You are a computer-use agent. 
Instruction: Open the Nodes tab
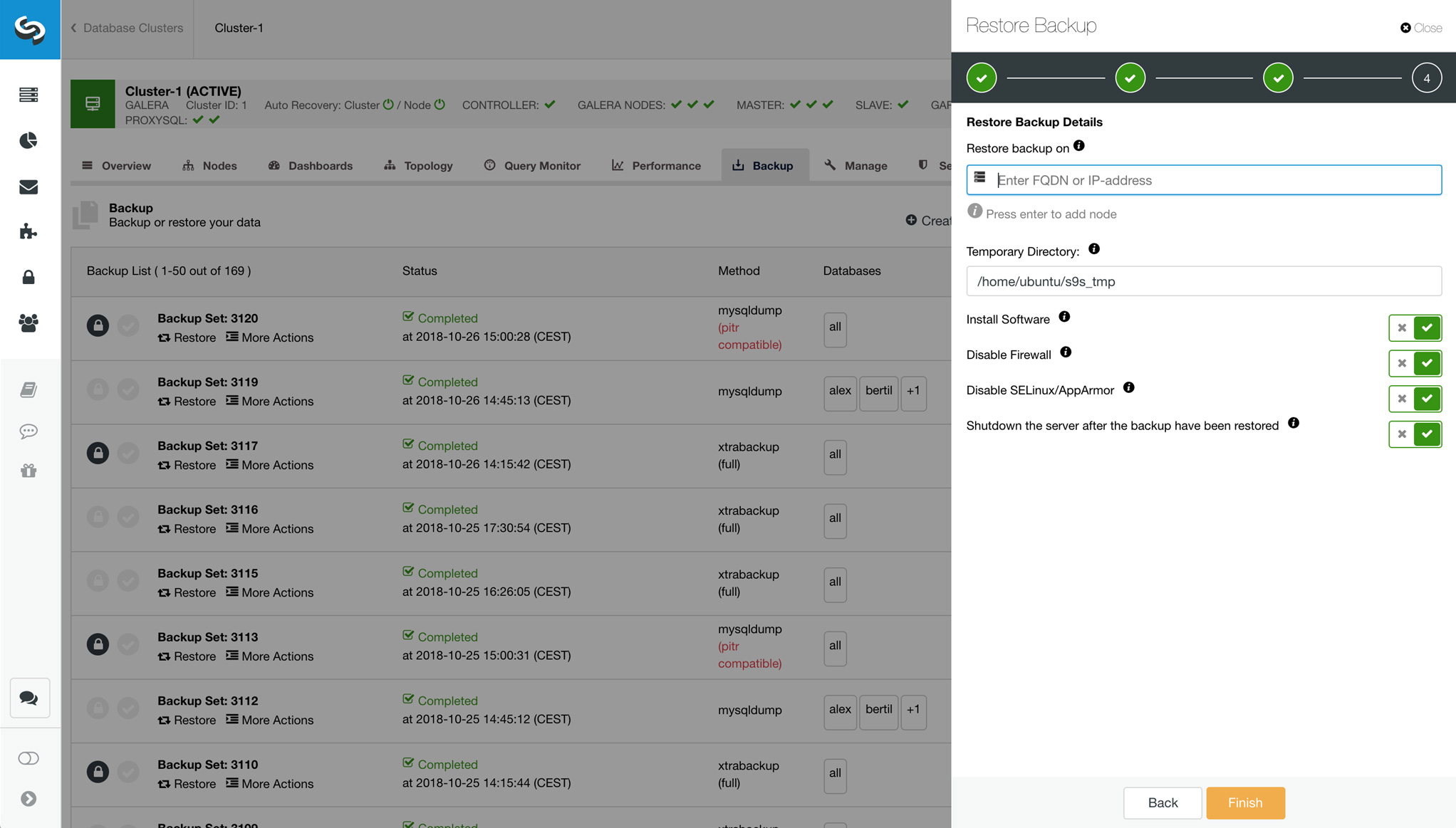click(209, 166)
